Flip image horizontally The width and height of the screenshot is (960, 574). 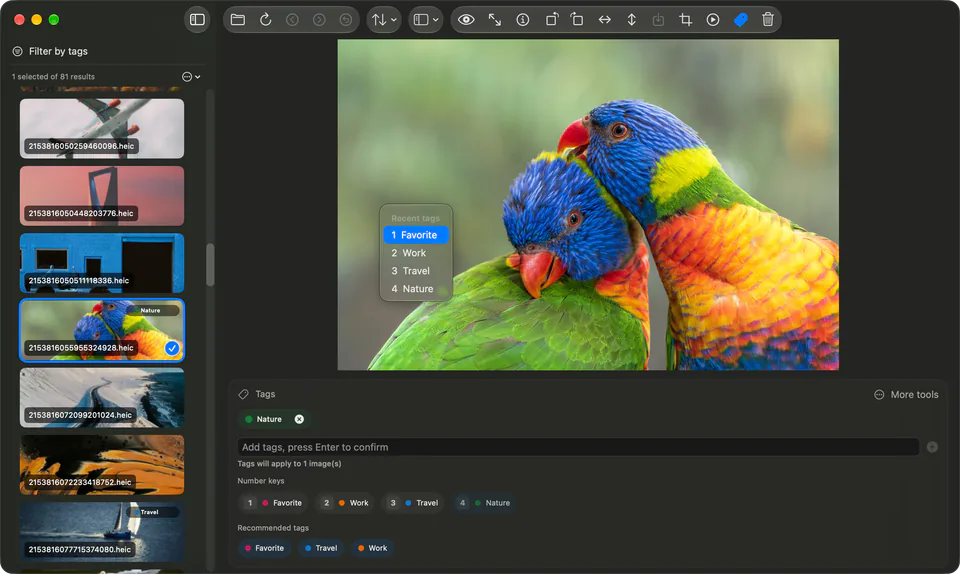click(x=604, y=20)
